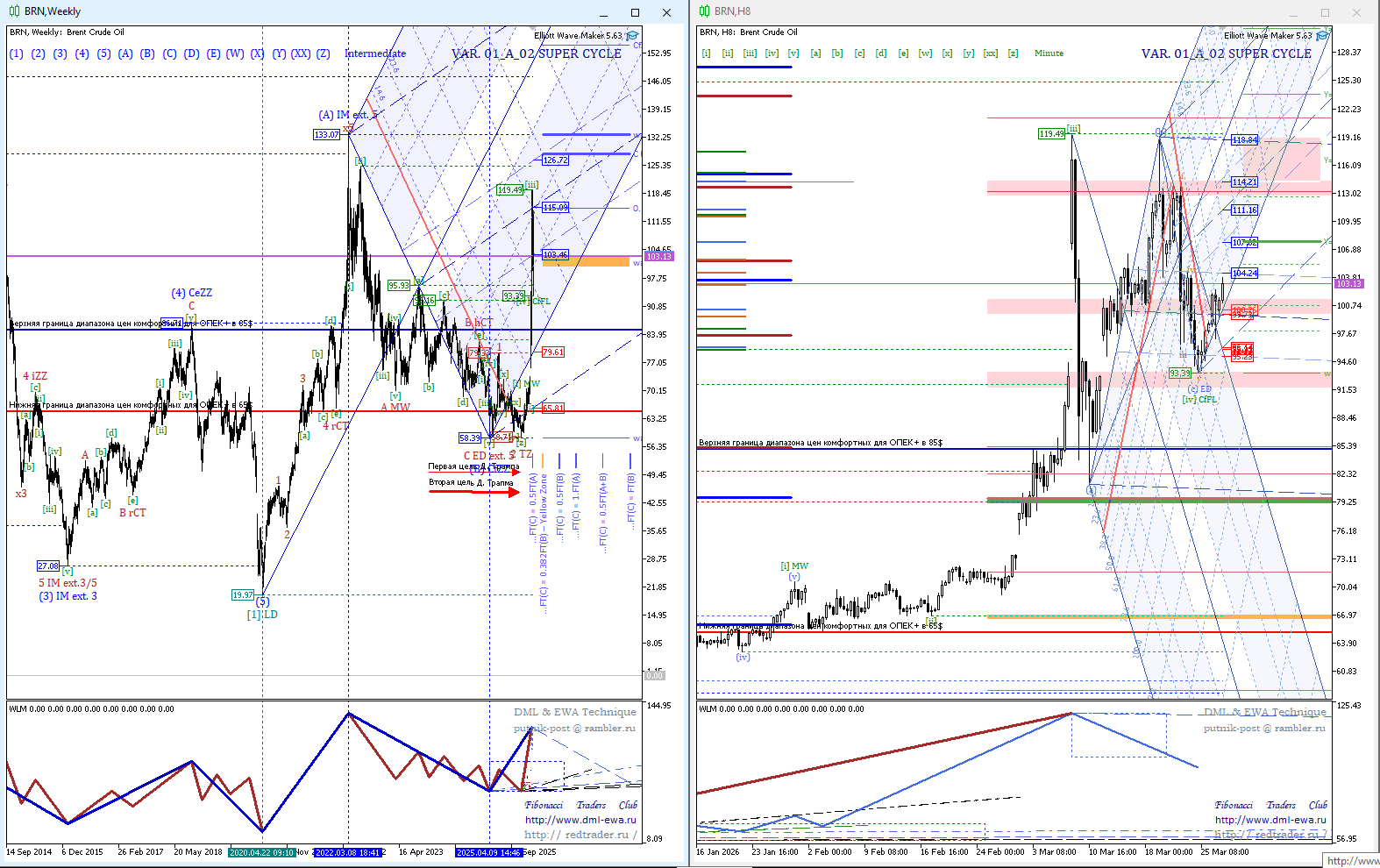This screenshot has width=1380, height=868.
Task: Open the http://www.dml-ewa.ru link in Weekly chart
Action: [580, 820]
